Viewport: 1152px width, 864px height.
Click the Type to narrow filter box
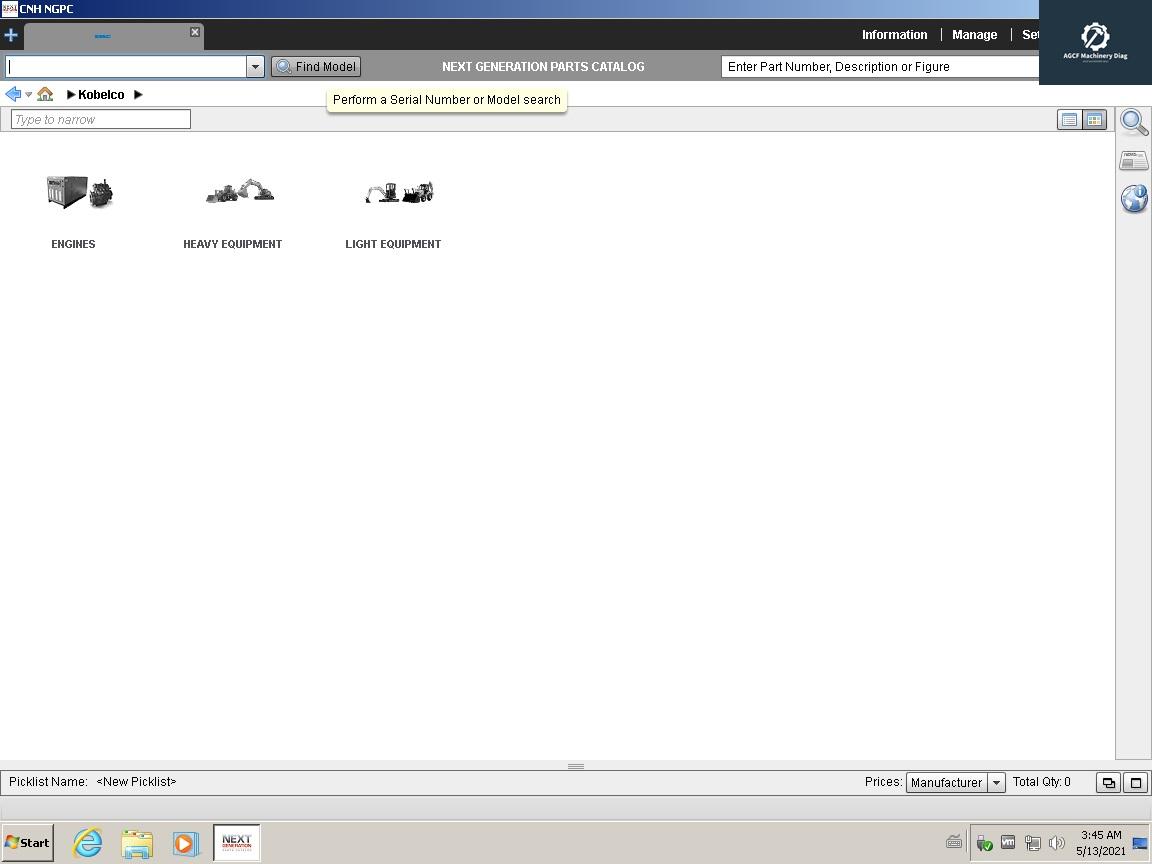pos(99,118)
